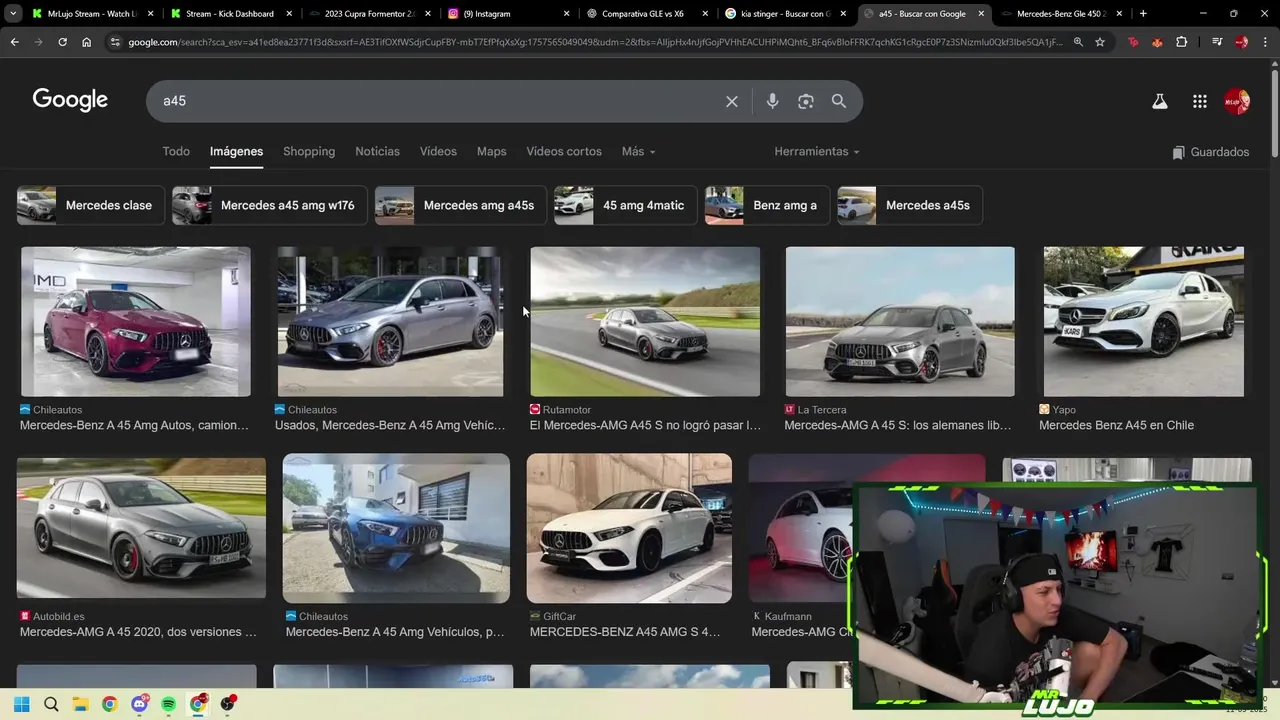The width and height of the screenshot is (1280, 720).
Task: Switch to the Videos search tab
Action: (438, 151)
